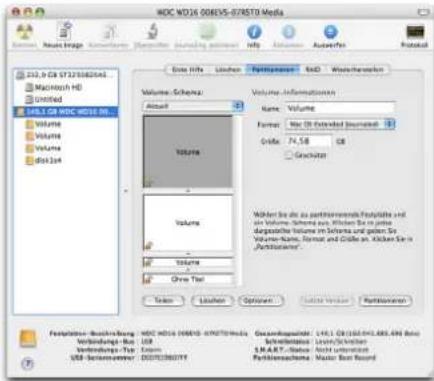
Task: Open the Volume-Schema dropdown showing Aktuell
Action: (x=193, y=106)
